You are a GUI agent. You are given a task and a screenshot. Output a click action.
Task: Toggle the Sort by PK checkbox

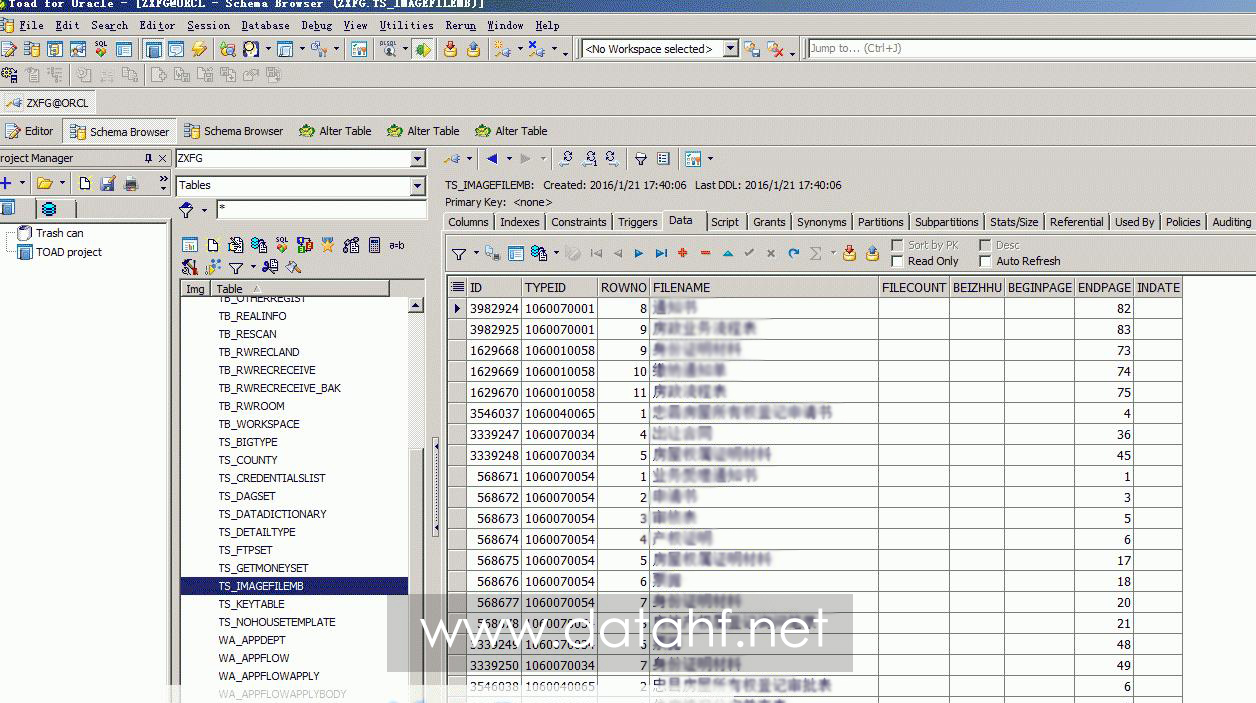coord(897,245)
